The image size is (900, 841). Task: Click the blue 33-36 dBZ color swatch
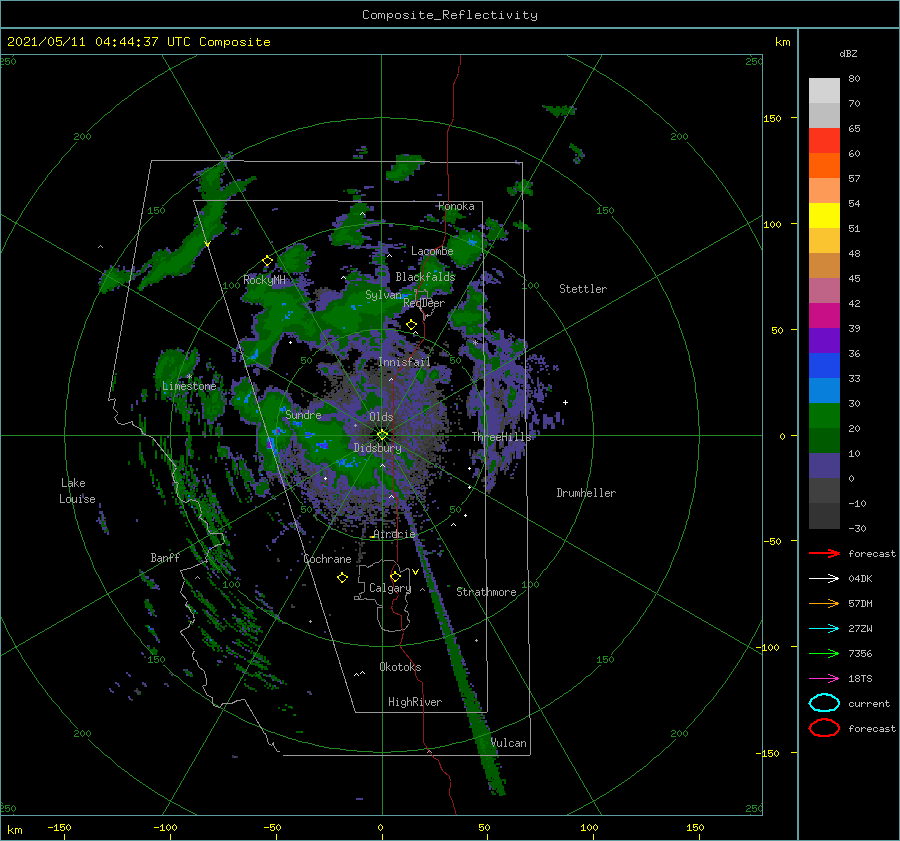pos(824,366)
